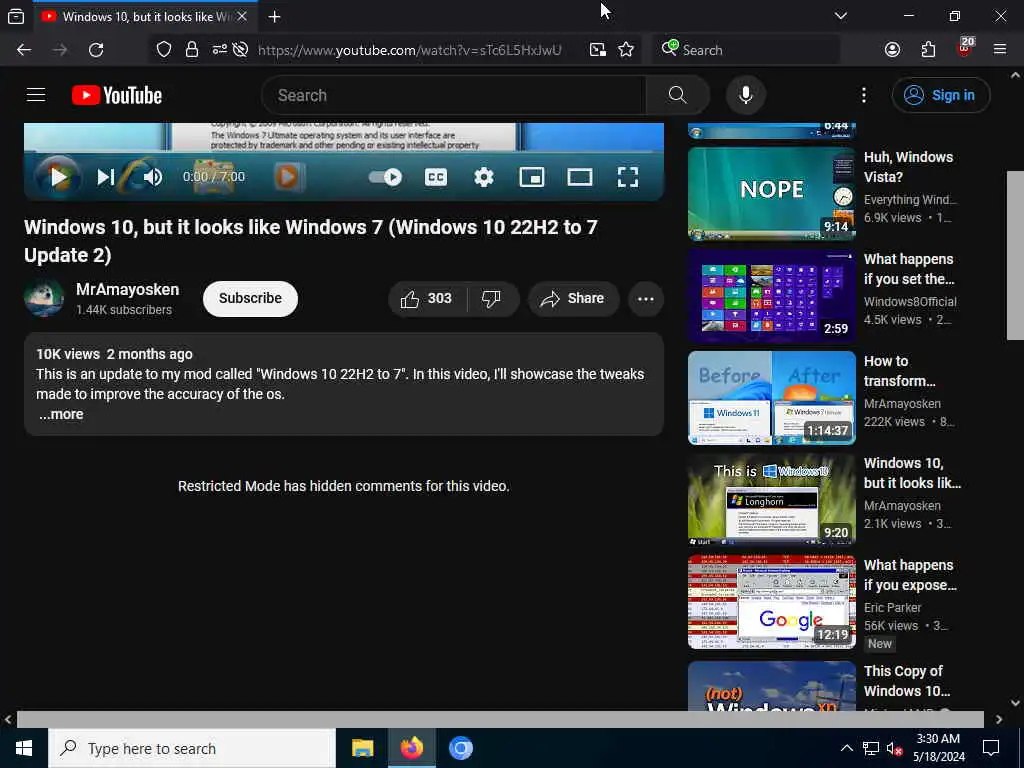Open the notification center
Image resolution: width=1024 pixels, height=768 pixels.
pos(991,748)
